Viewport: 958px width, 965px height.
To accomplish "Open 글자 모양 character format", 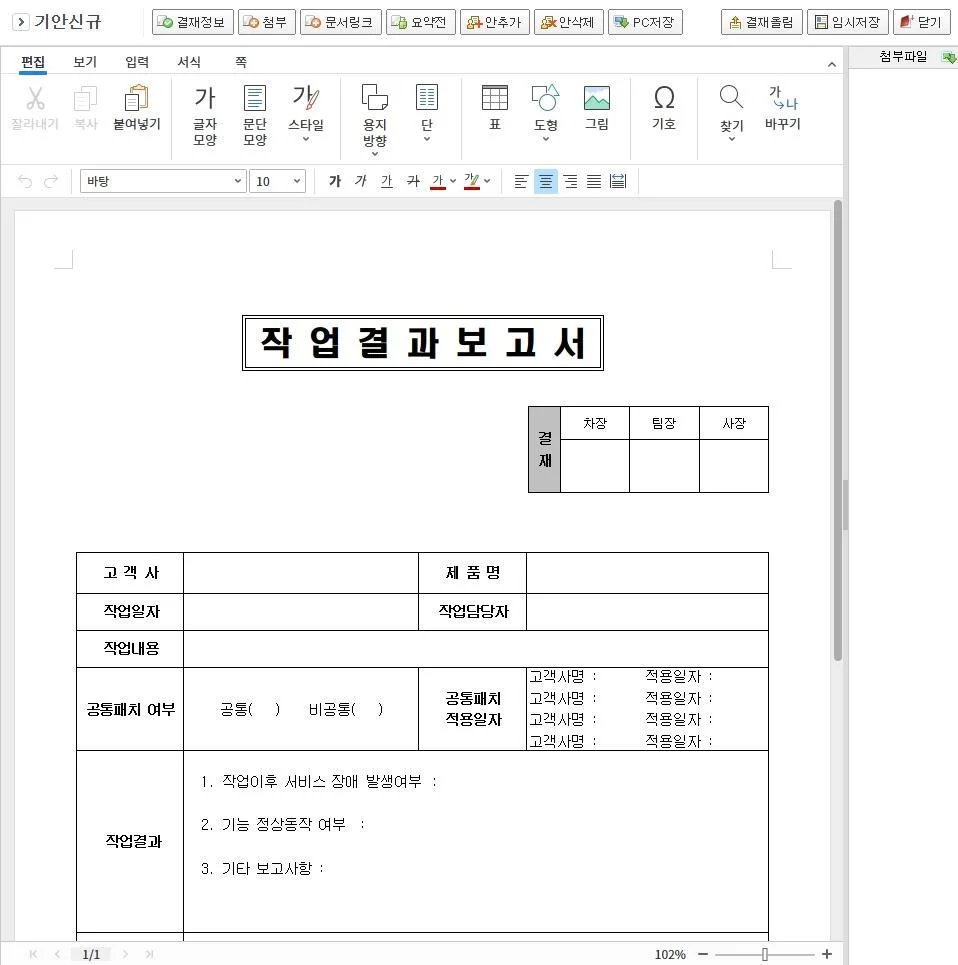I will click(205, 99).
